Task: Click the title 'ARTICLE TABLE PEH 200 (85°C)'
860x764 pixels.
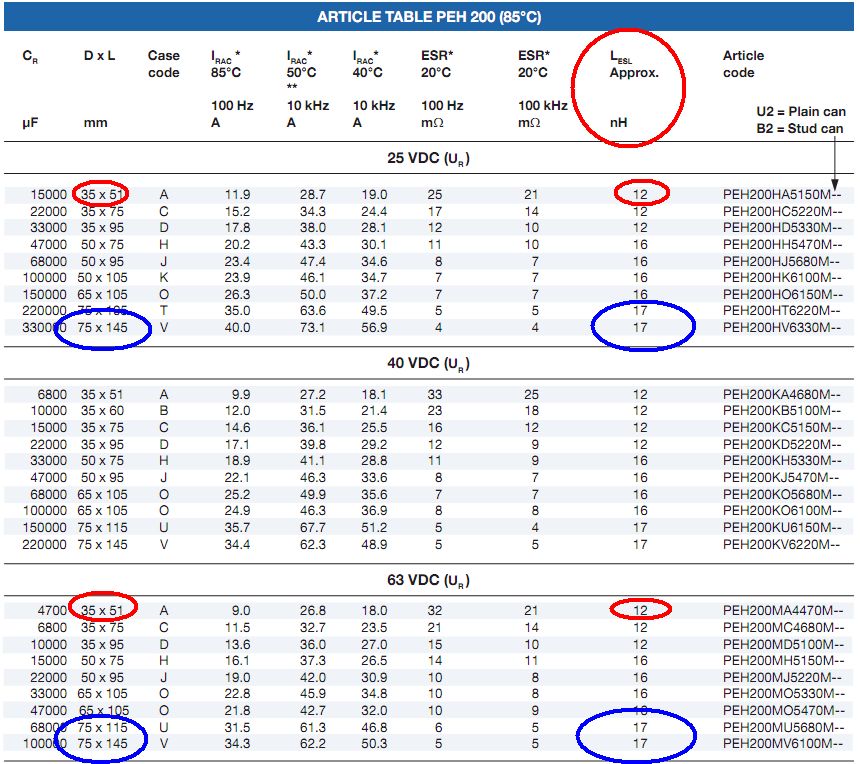Action: 429,17
